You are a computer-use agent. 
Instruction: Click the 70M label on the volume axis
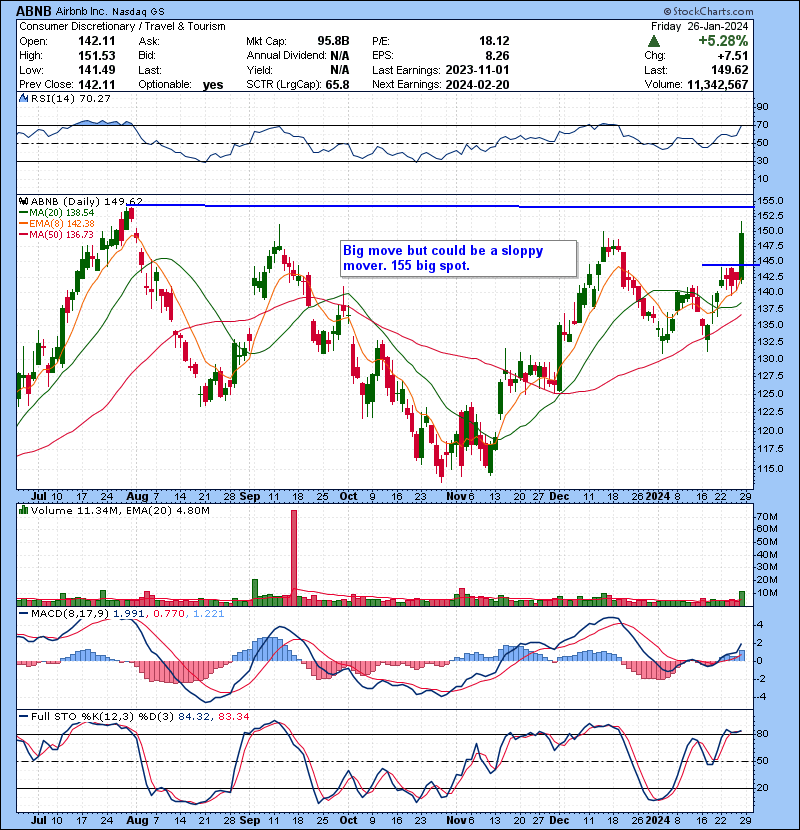[767, 517]
